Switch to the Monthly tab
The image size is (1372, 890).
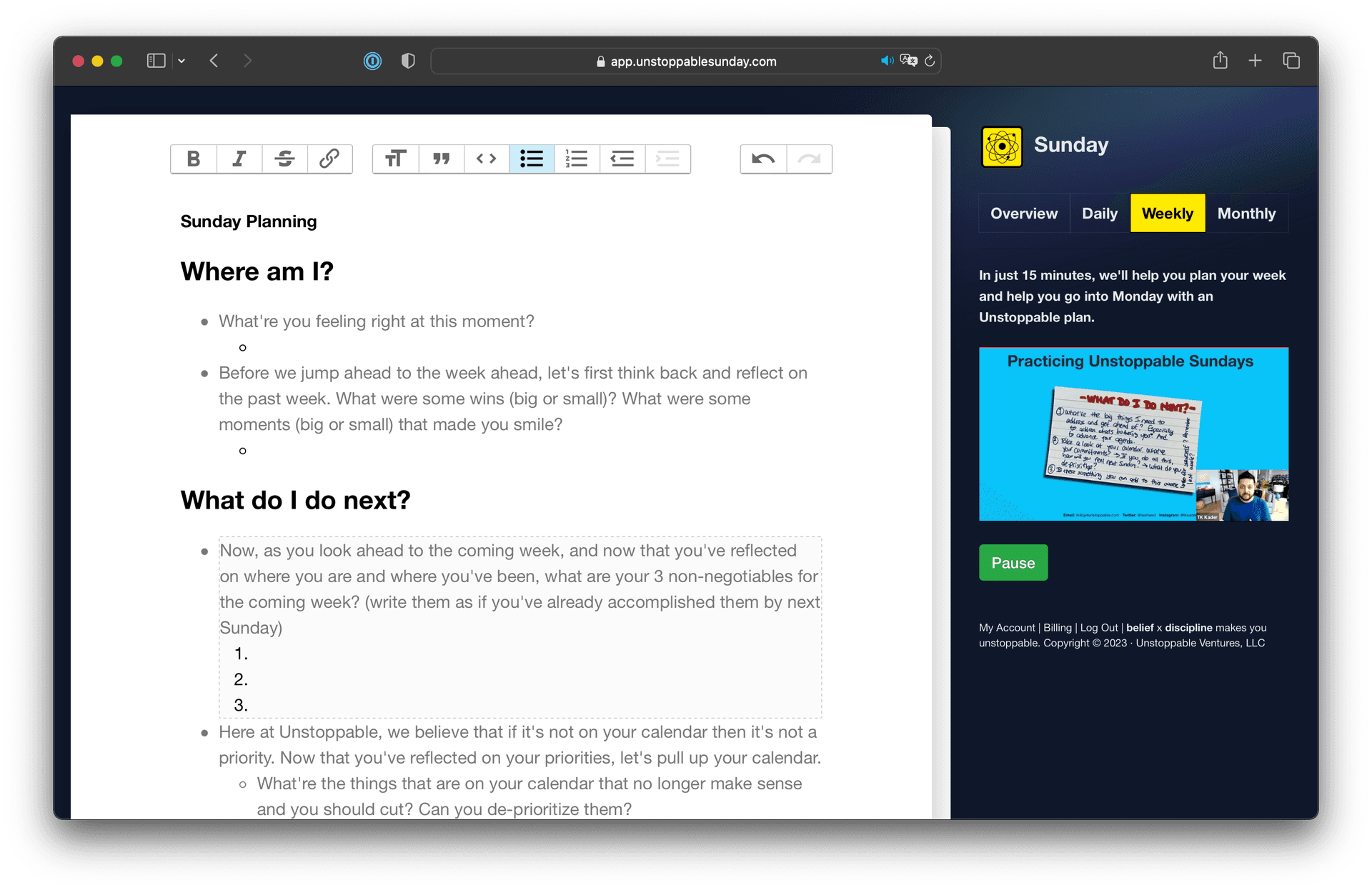pyautogui.click(x=1246, y=214)
